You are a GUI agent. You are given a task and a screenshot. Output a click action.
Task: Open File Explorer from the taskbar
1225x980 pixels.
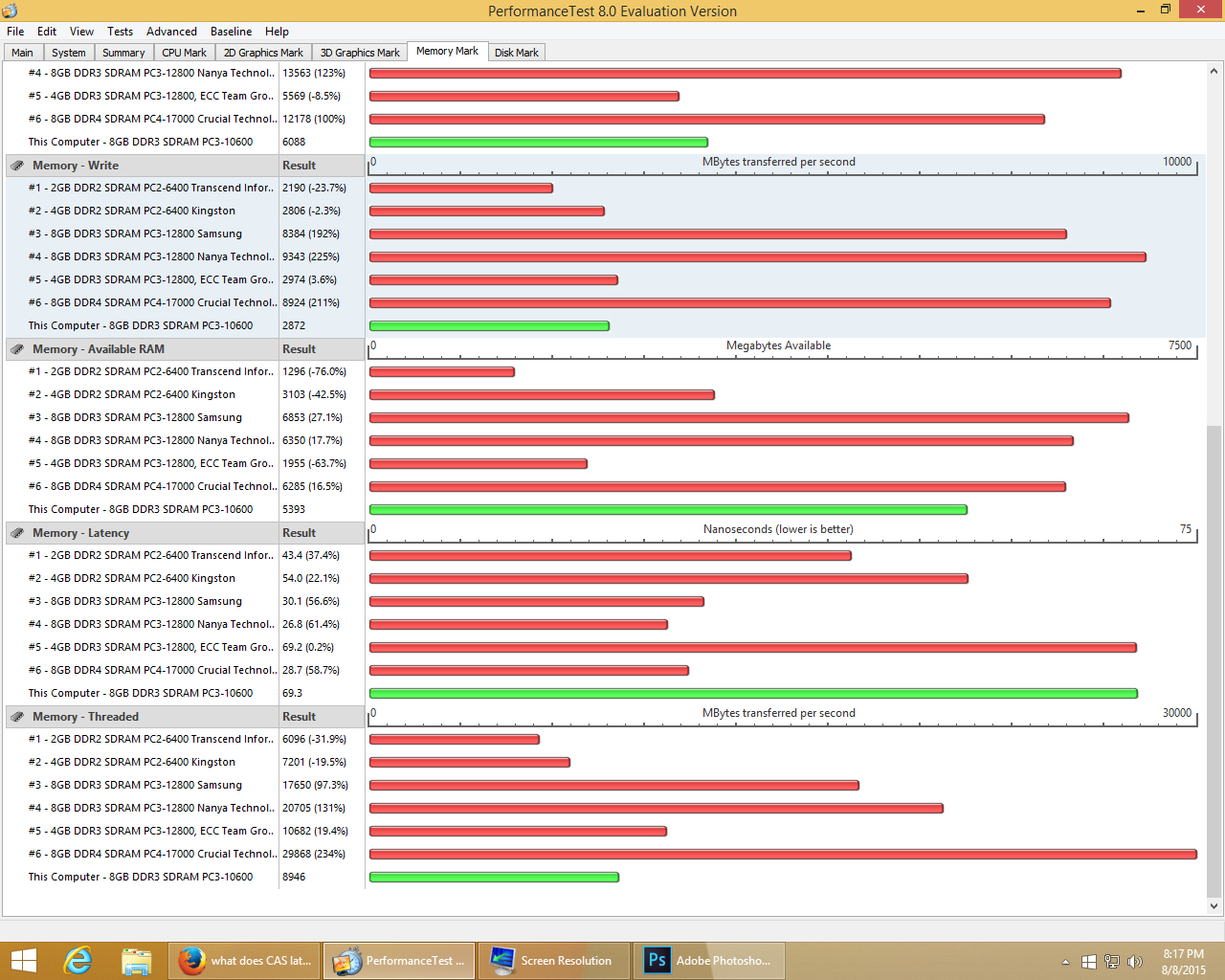tap(137, 961)
